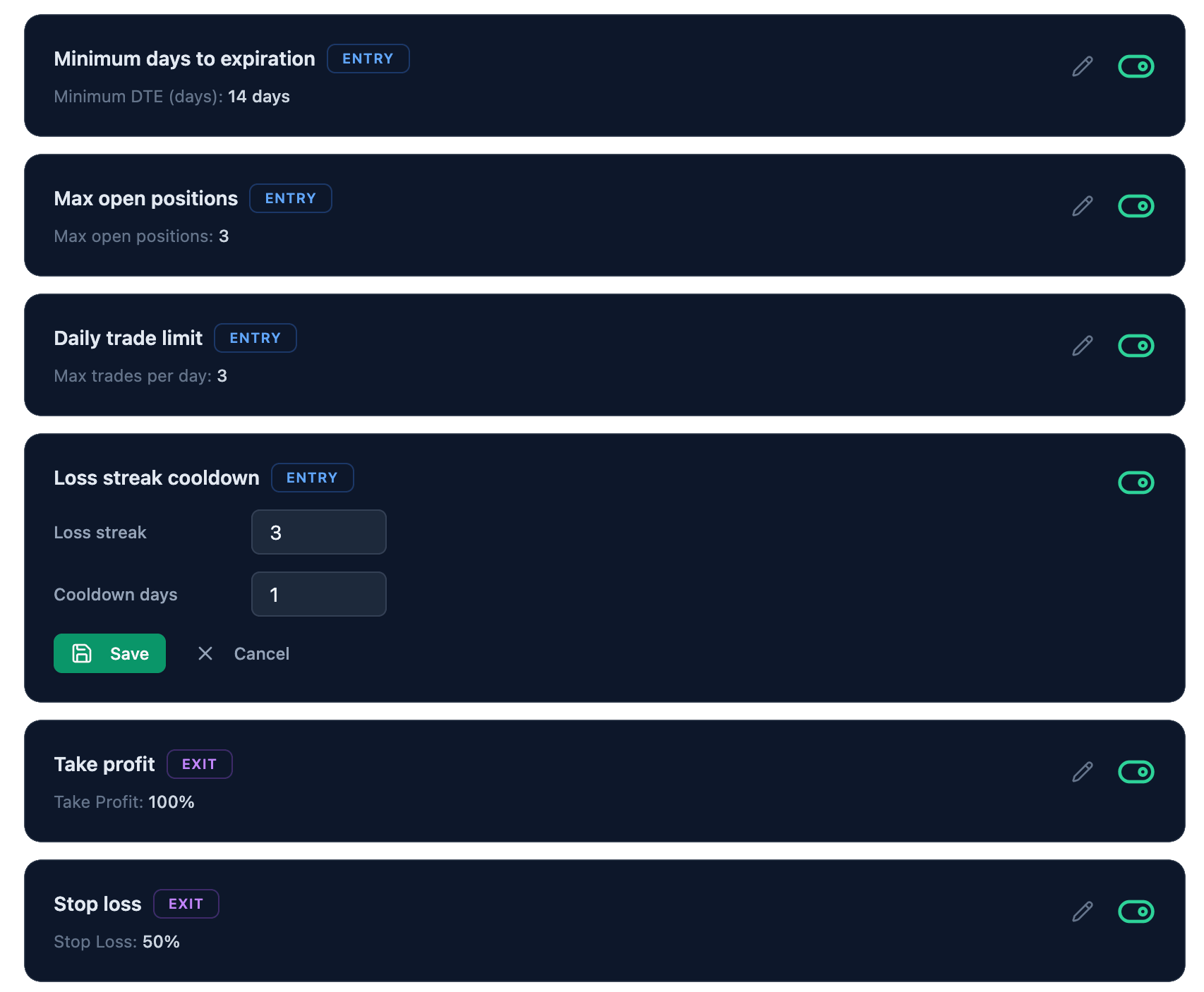The image size is (1204, 992).
Task: Turn off the Stop loss rule
Action: [x=1136, y=912]
